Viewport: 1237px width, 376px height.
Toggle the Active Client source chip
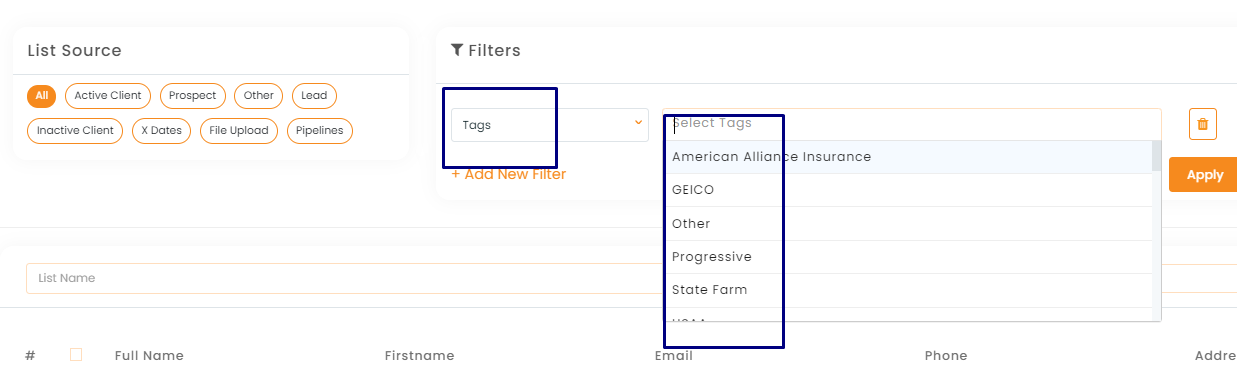click(108, 96)
